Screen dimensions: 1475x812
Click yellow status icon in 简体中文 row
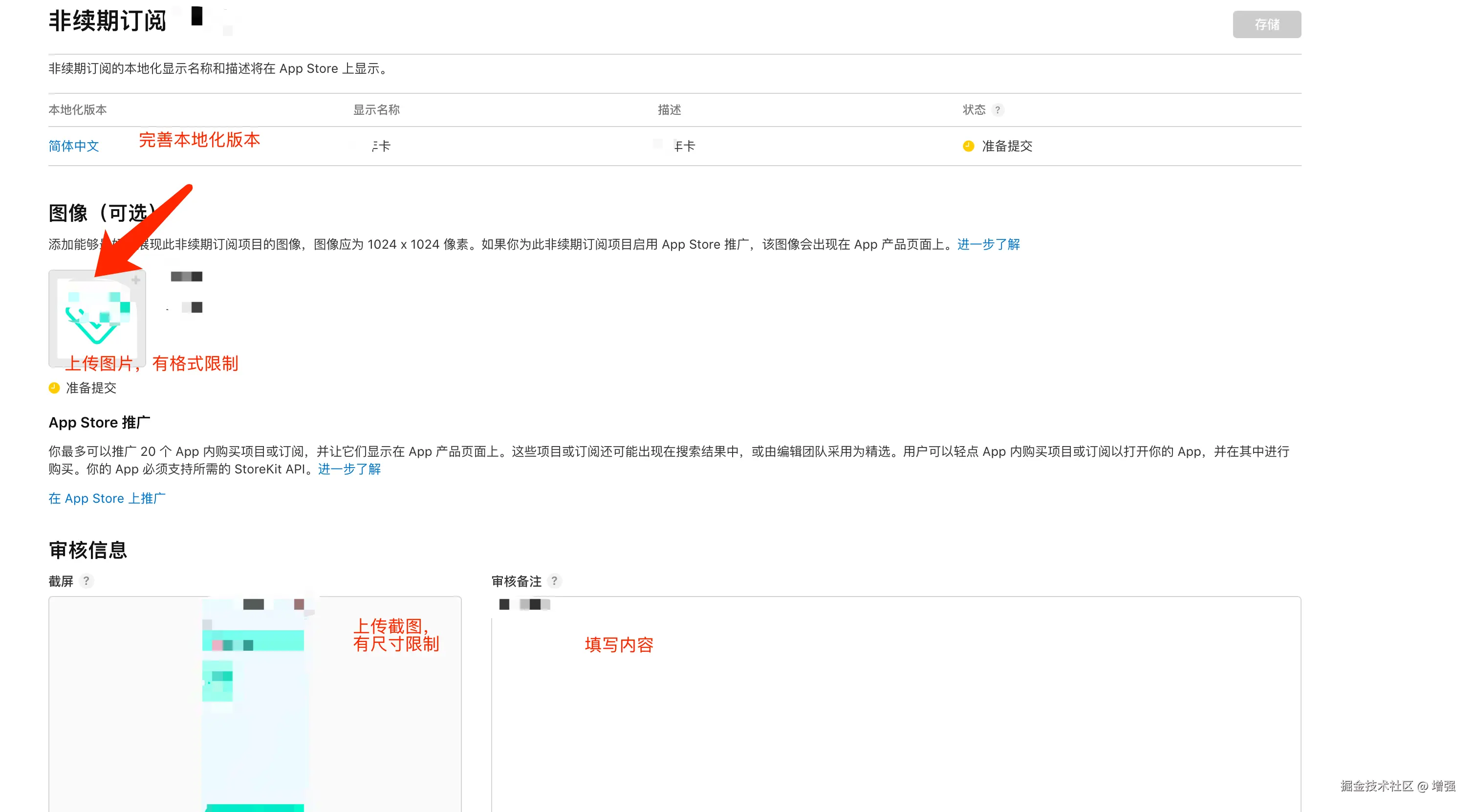click(x=968, y=146)
